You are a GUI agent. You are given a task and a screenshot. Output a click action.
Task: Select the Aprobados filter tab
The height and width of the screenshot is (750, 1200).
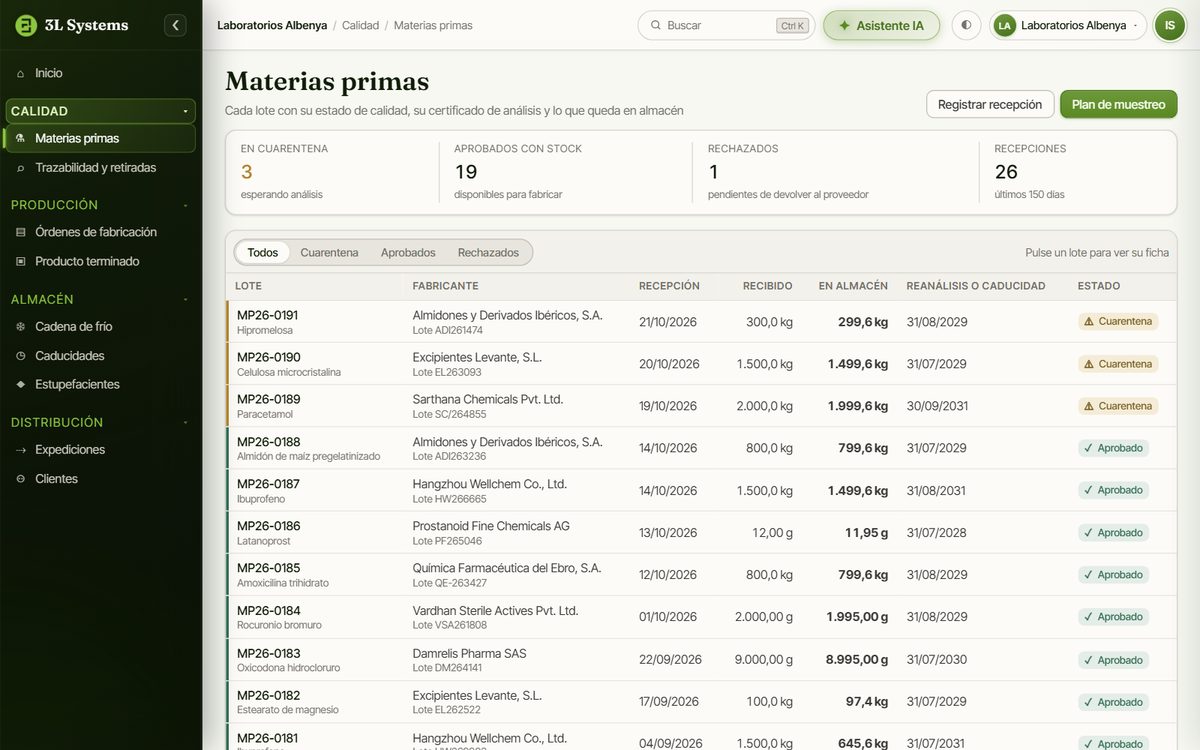coord(408,253)
